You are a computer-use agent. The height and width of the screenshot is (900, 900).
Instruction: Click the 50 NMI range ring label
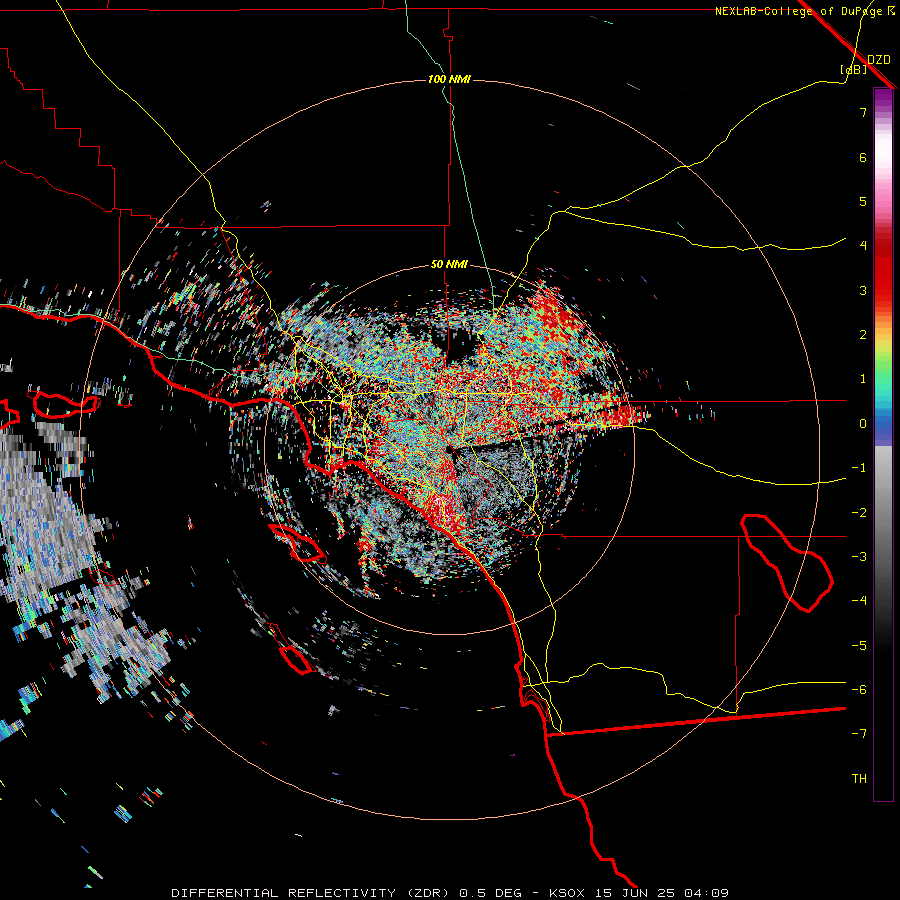pyautogui.click(x=449, y=265)
